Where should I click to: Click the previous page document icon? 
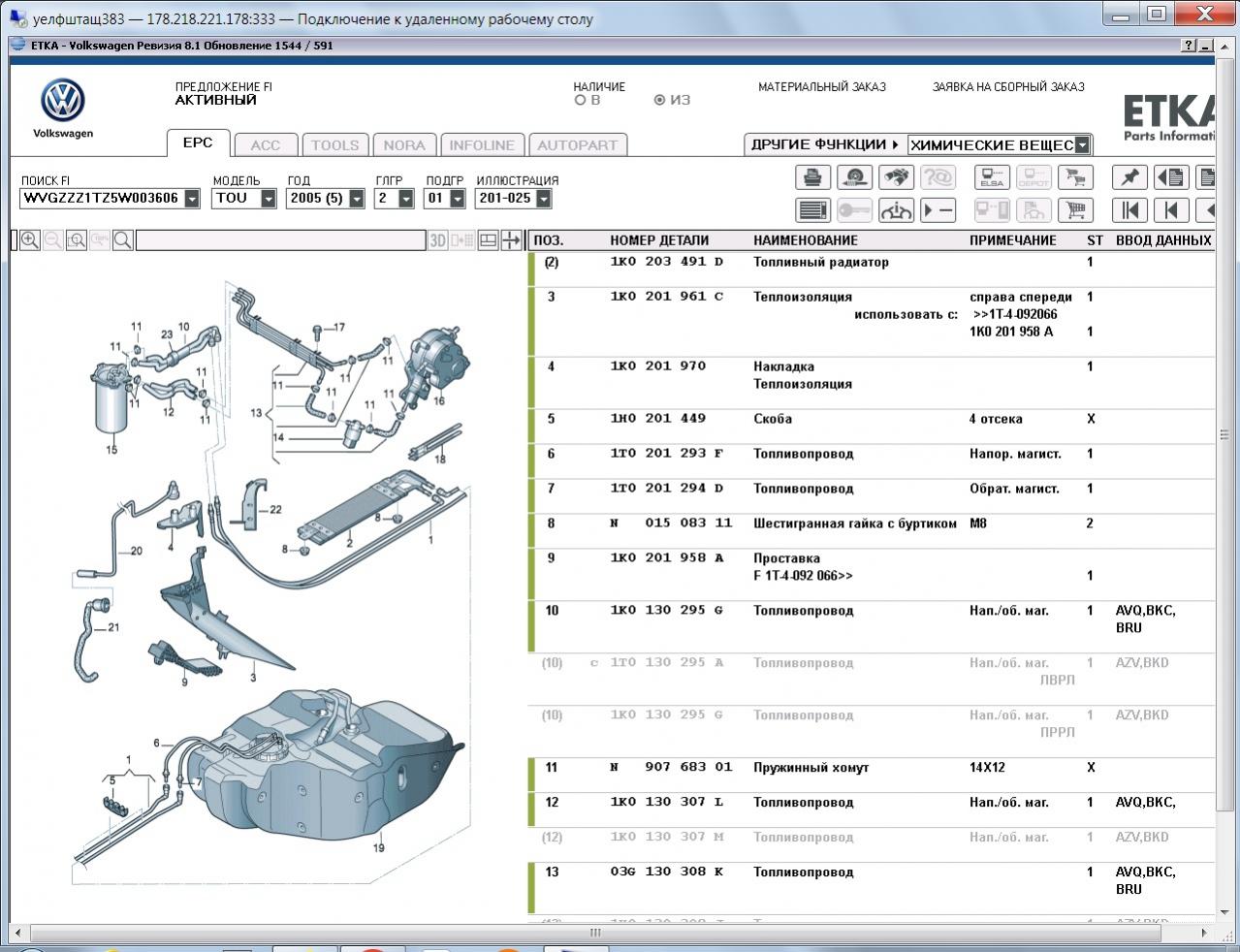[1171, 177]
